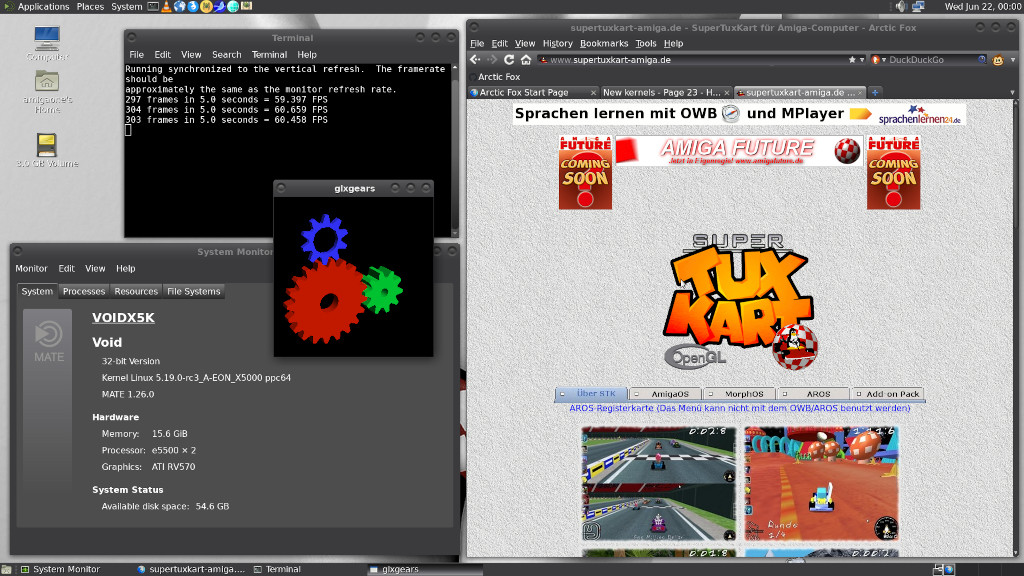The height and width of the screenshot is (576, 1024).
Task: Open the Monitor menu in System Monitor
Action: point(31,268)
